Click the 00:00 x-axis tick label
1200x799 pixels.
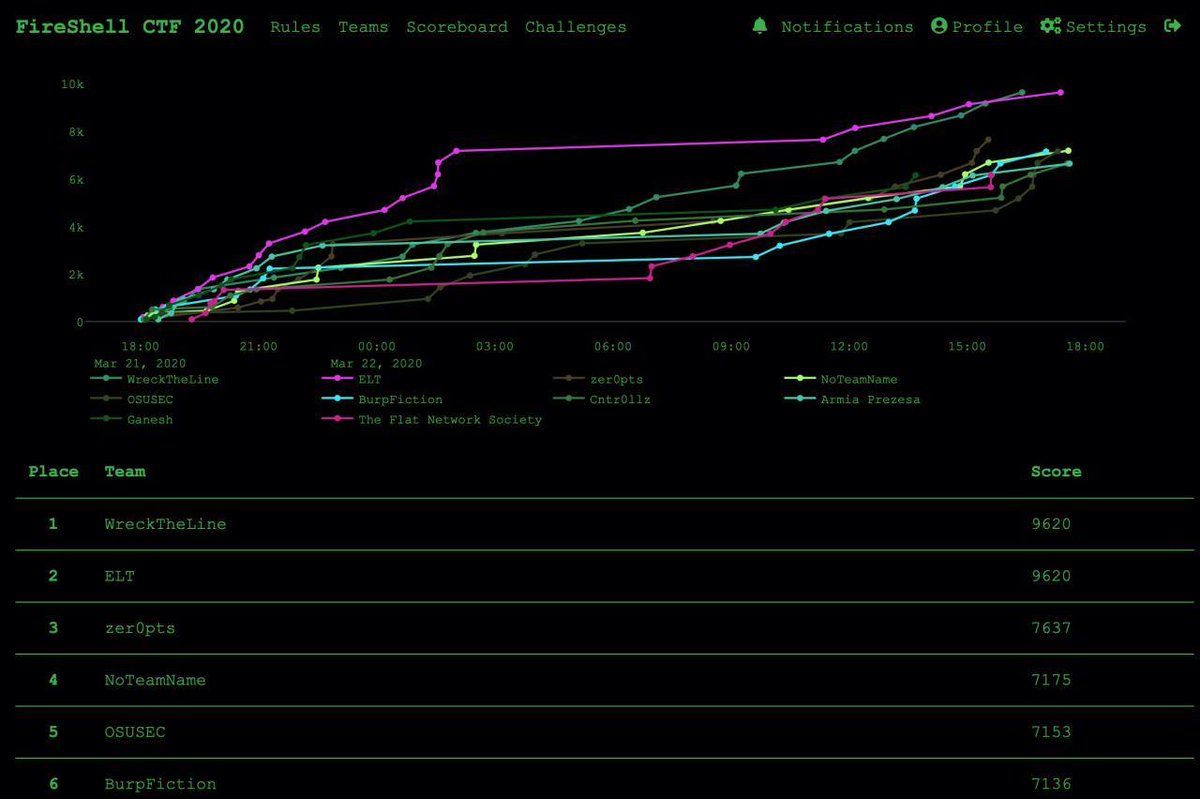point(376,347)
